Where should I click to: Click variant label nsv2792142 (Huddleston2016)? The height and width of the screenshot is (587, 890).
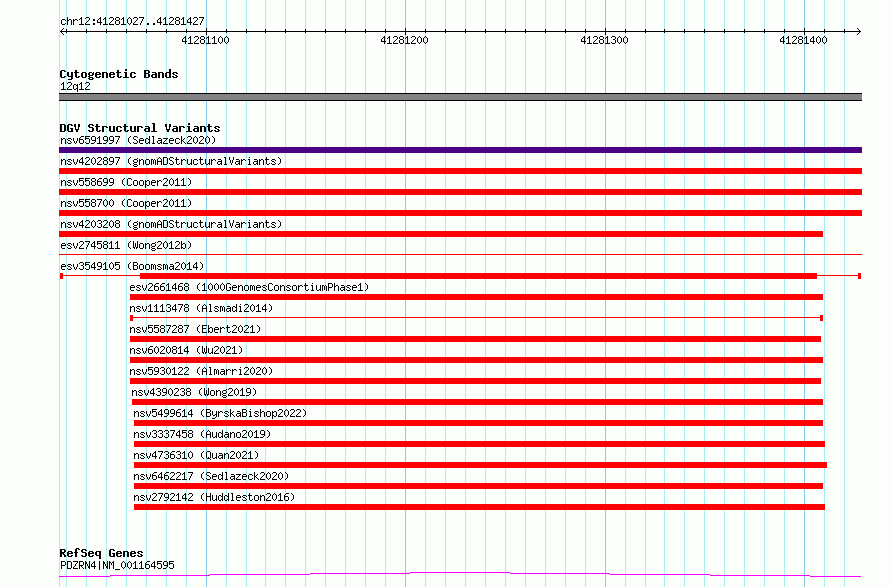(x=214, y=497)
